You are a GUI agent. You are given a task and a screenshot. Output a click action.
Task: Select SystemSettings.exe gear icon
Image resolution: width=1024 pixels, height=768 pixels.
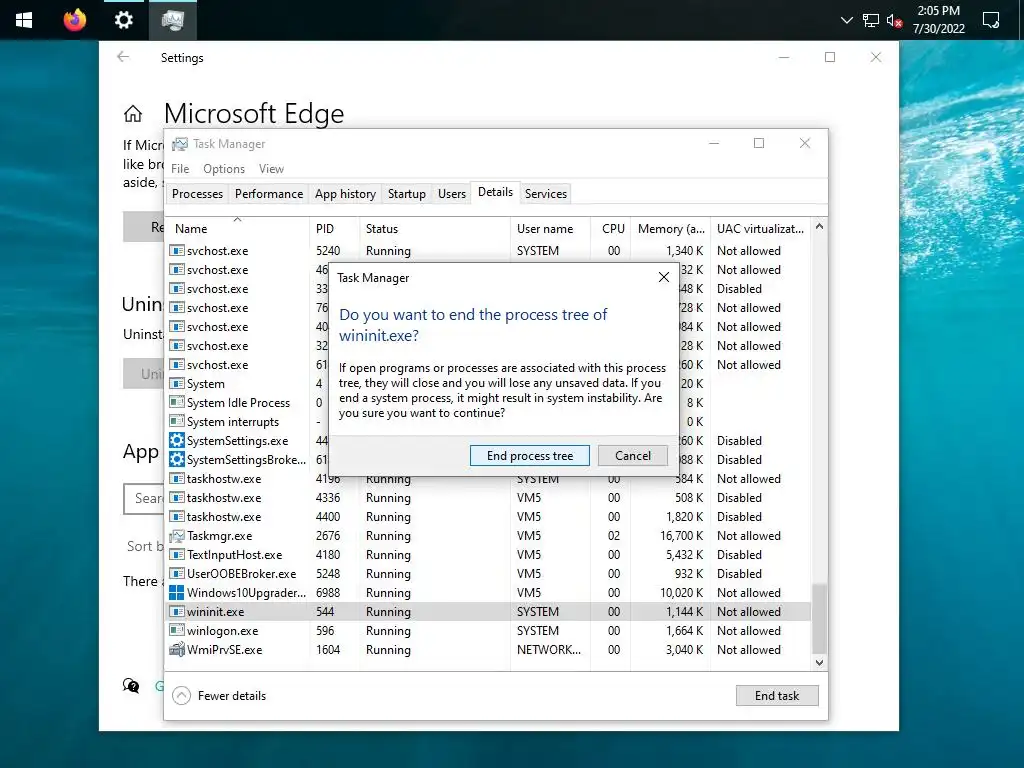point(176,440)
